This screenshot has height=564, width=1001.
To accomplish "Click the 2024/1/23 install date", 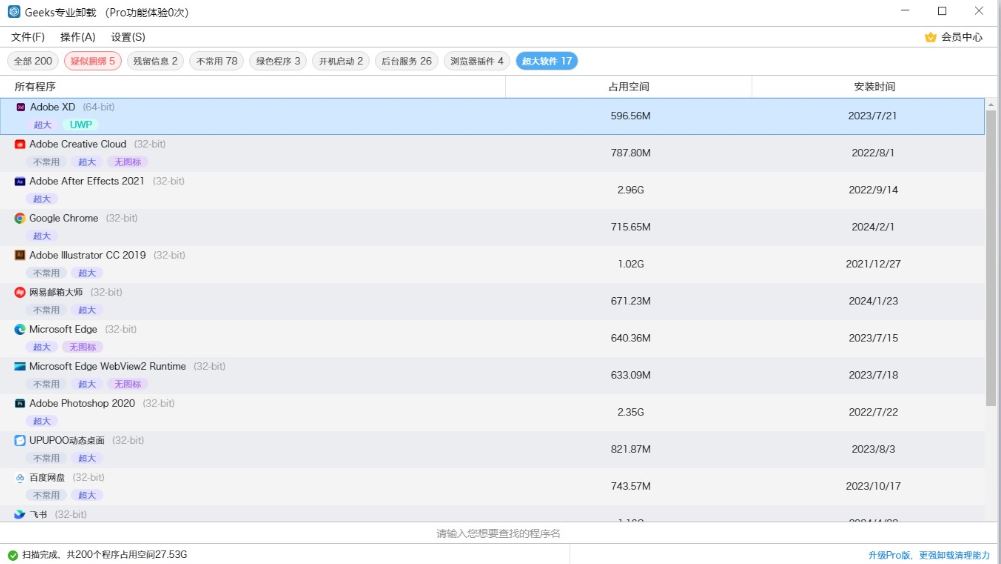I will [873, 301].
